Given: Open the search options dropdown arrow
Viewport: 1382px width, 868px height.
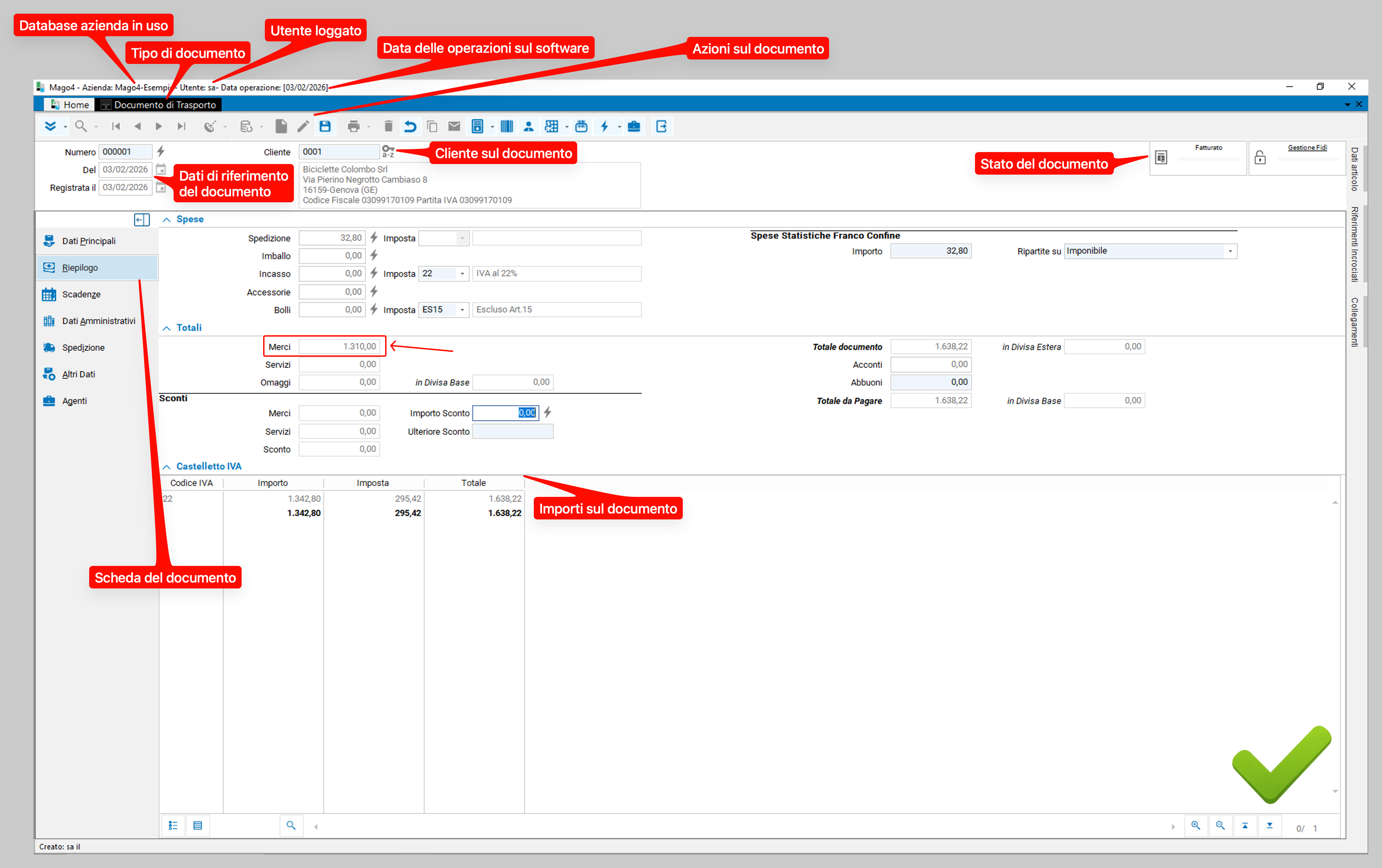Looking at the screenshot, I should [96, 127].
